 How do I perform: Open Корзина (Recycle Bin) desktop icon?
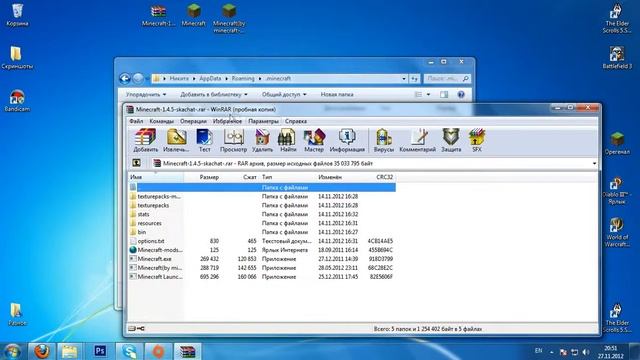coord(17,15)
